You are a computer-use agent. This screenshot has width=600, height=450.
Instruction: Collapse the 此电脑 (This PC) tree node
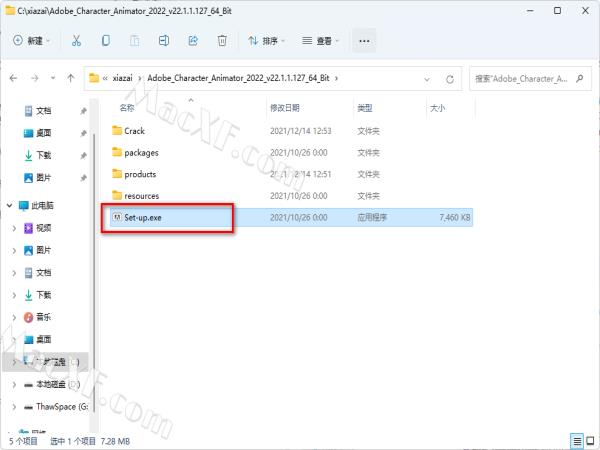click(x=9, y=205)
